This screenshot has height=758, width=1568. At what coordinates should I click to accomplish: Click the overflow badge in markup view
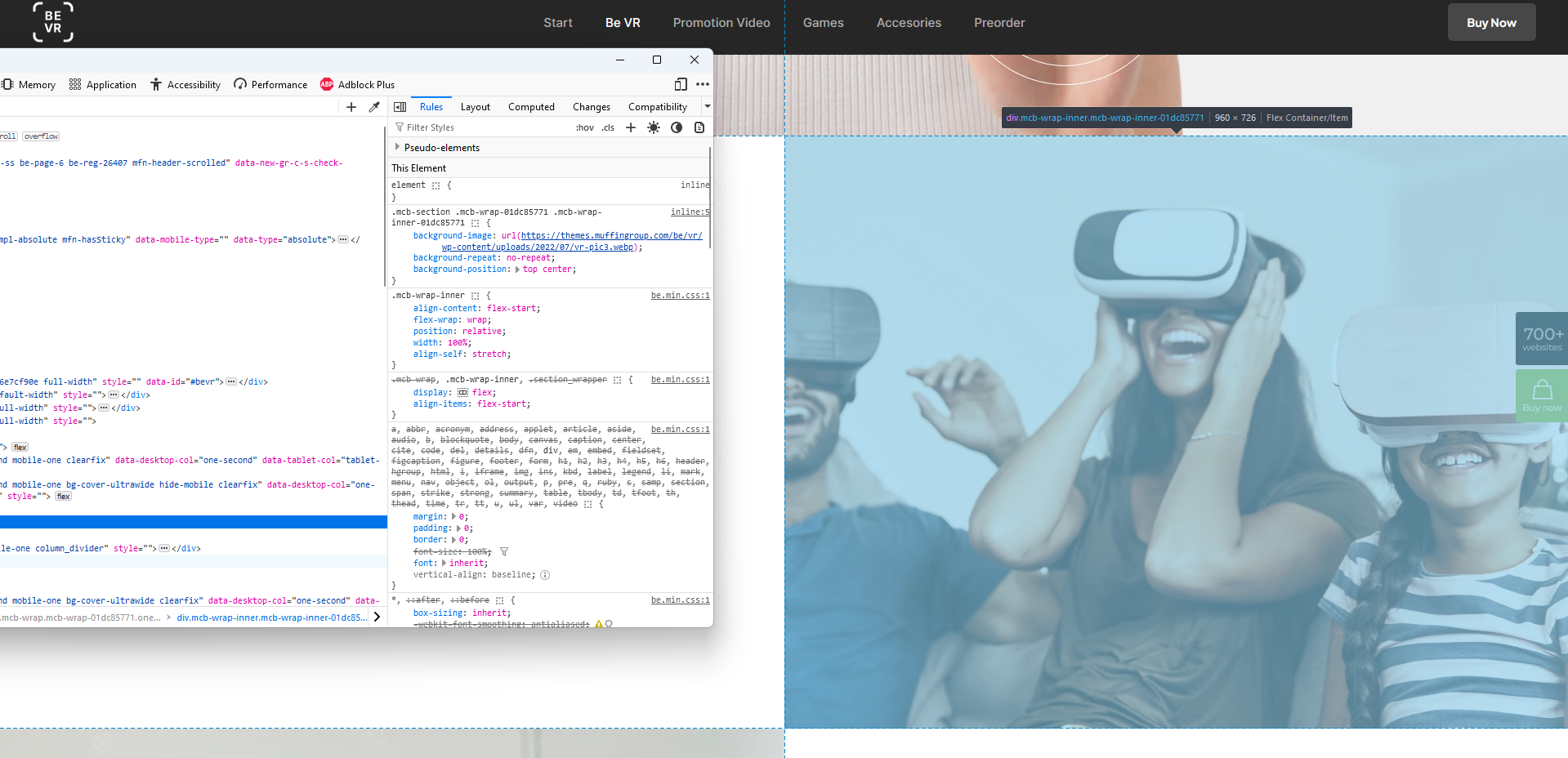[41, 136]
